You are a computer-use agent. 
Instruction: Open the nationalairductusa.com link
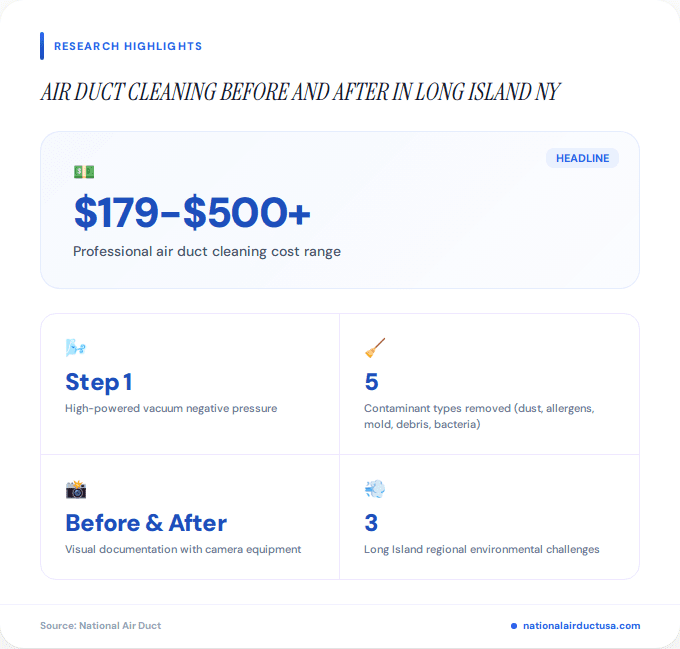(x=581, y=626)
